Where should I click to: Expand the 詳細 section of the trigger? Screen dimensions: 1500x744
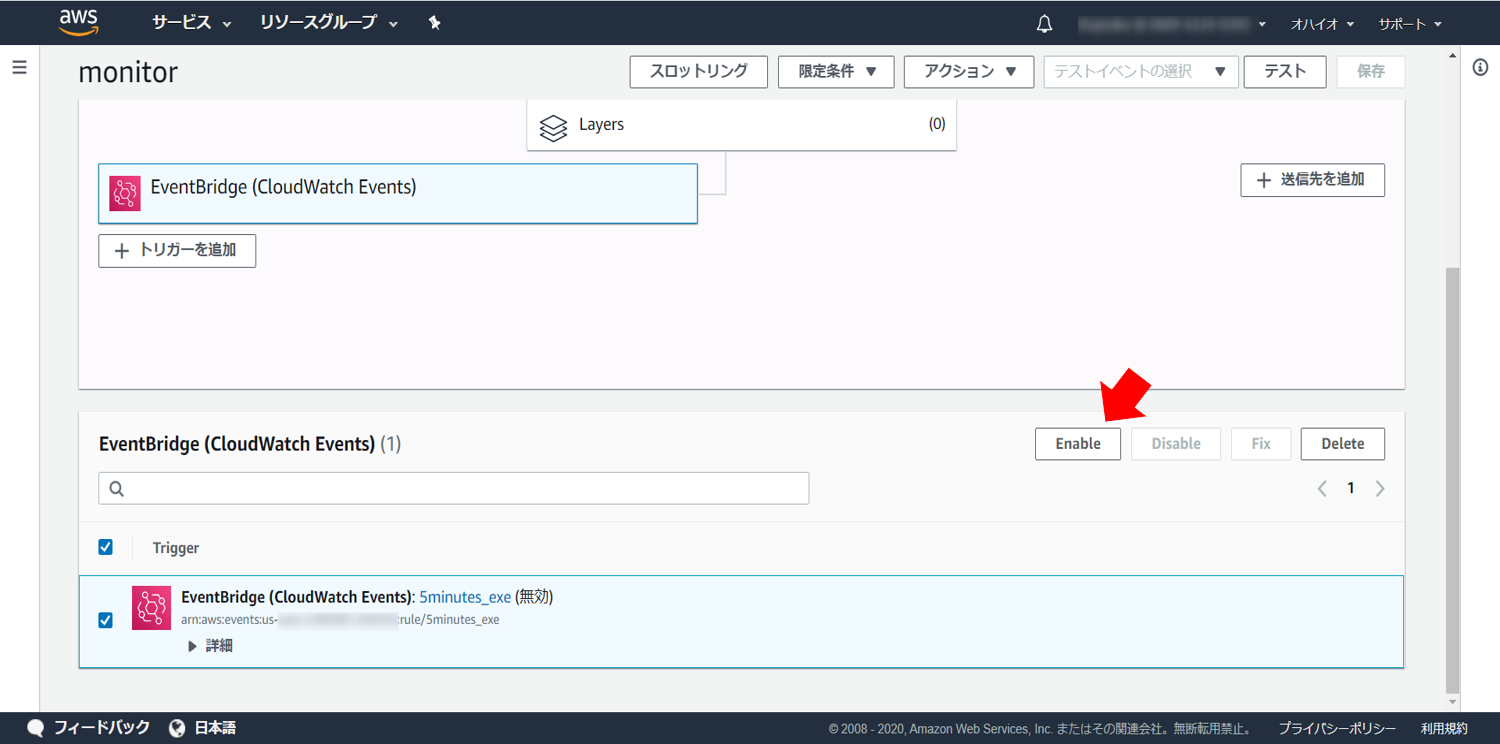pos(211,646)
